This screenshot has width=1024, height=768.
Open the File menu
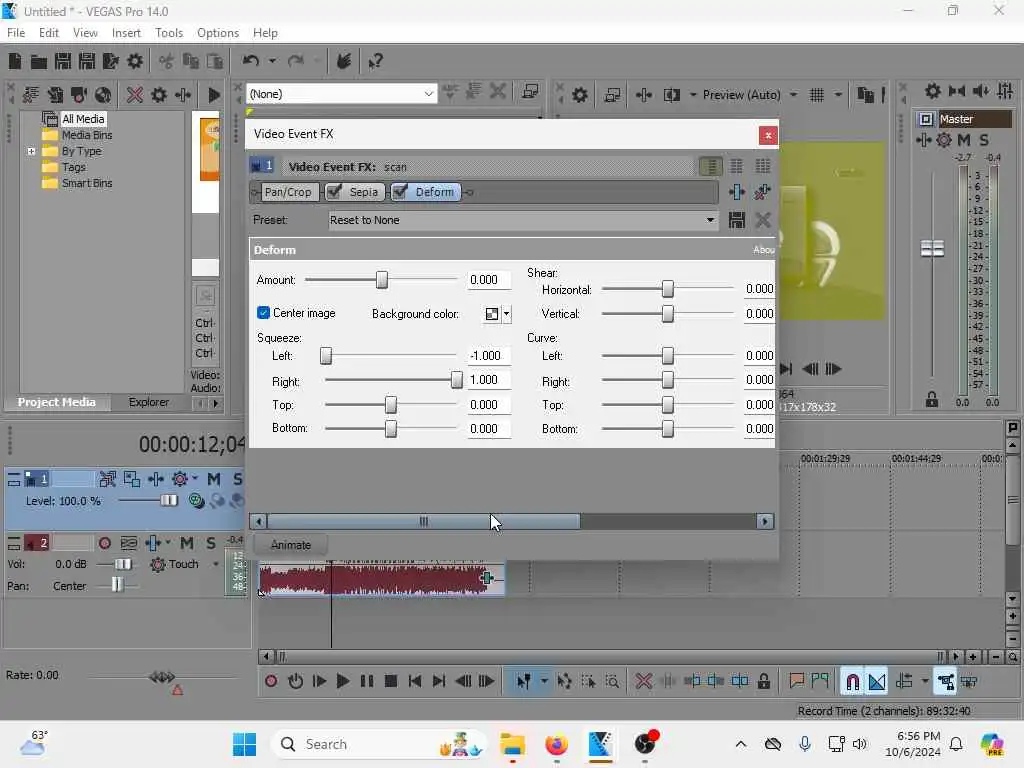16,33
